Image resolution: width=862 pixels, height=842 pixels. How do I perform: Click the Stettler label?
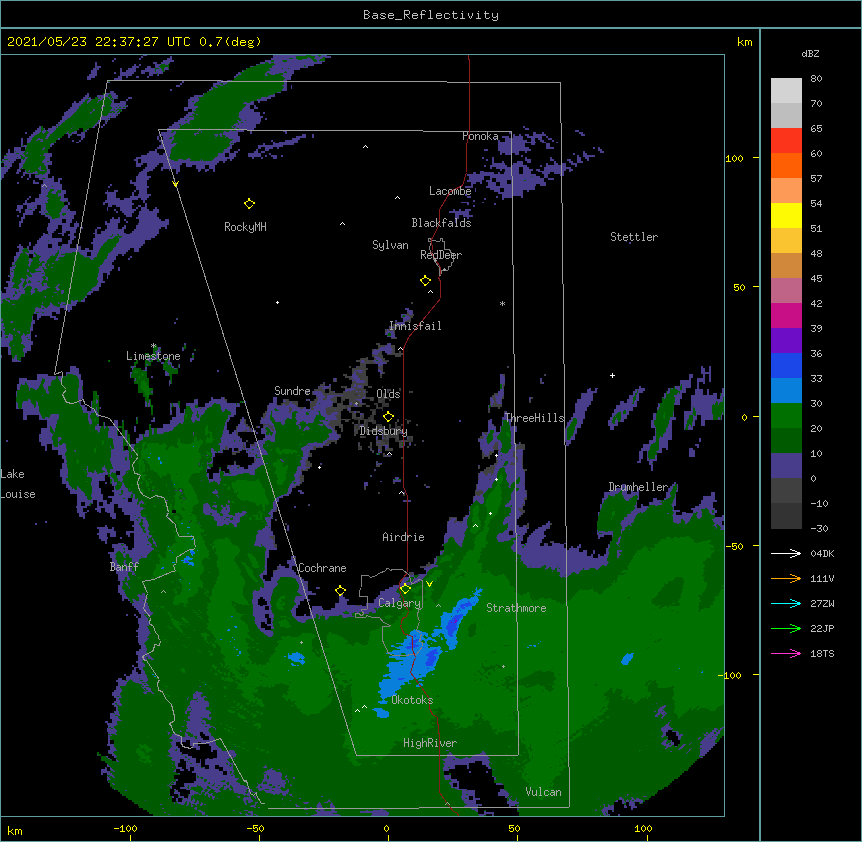(x=634, y=237)
